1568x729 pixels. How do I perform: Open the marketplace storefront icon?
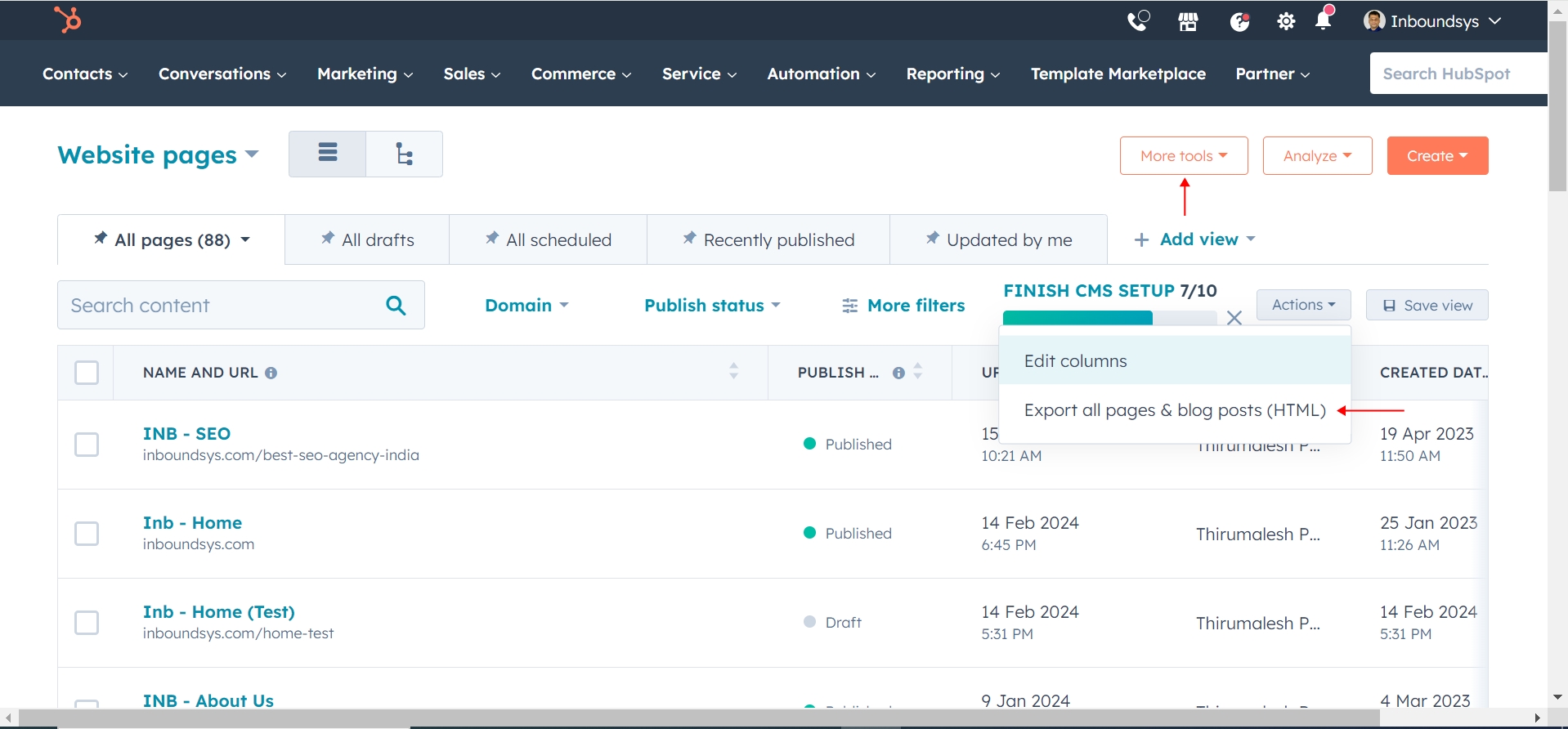pos(1188,21)
